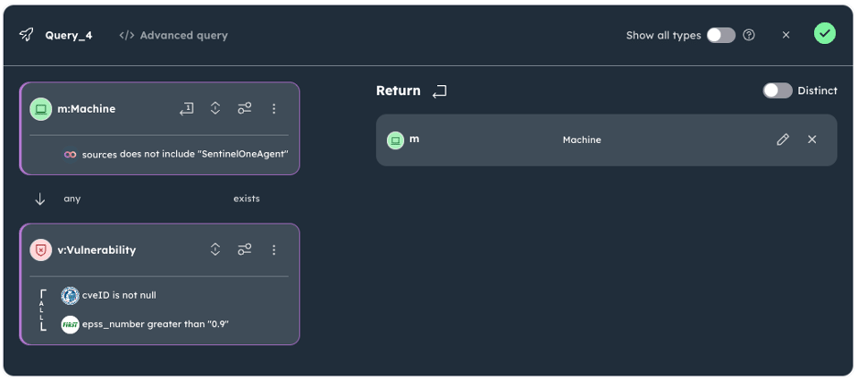The height and width of the screenshot is (381, 858).
Task: Click the Return arrow icon
Action: [x=439, y=91]
